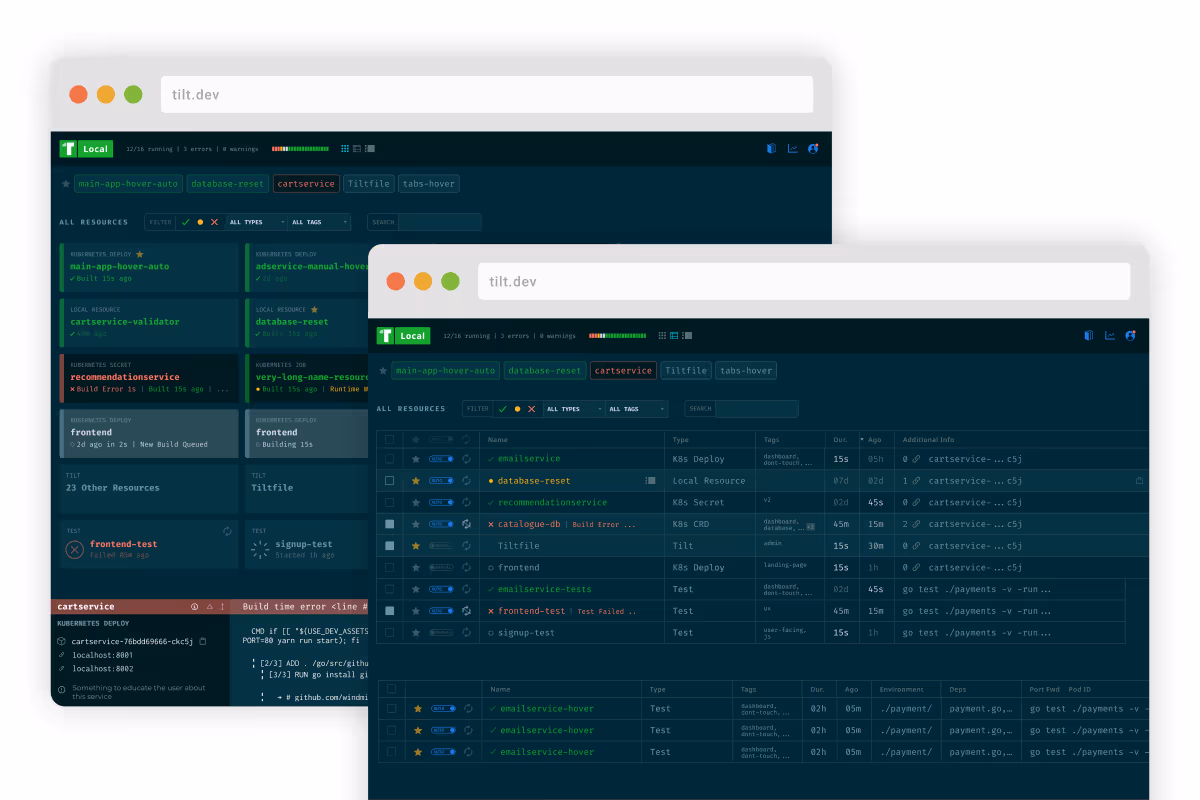Trigger update for the catalogue-db row
The width and height of the screenshot is (1200, 800).
(466, 524)
